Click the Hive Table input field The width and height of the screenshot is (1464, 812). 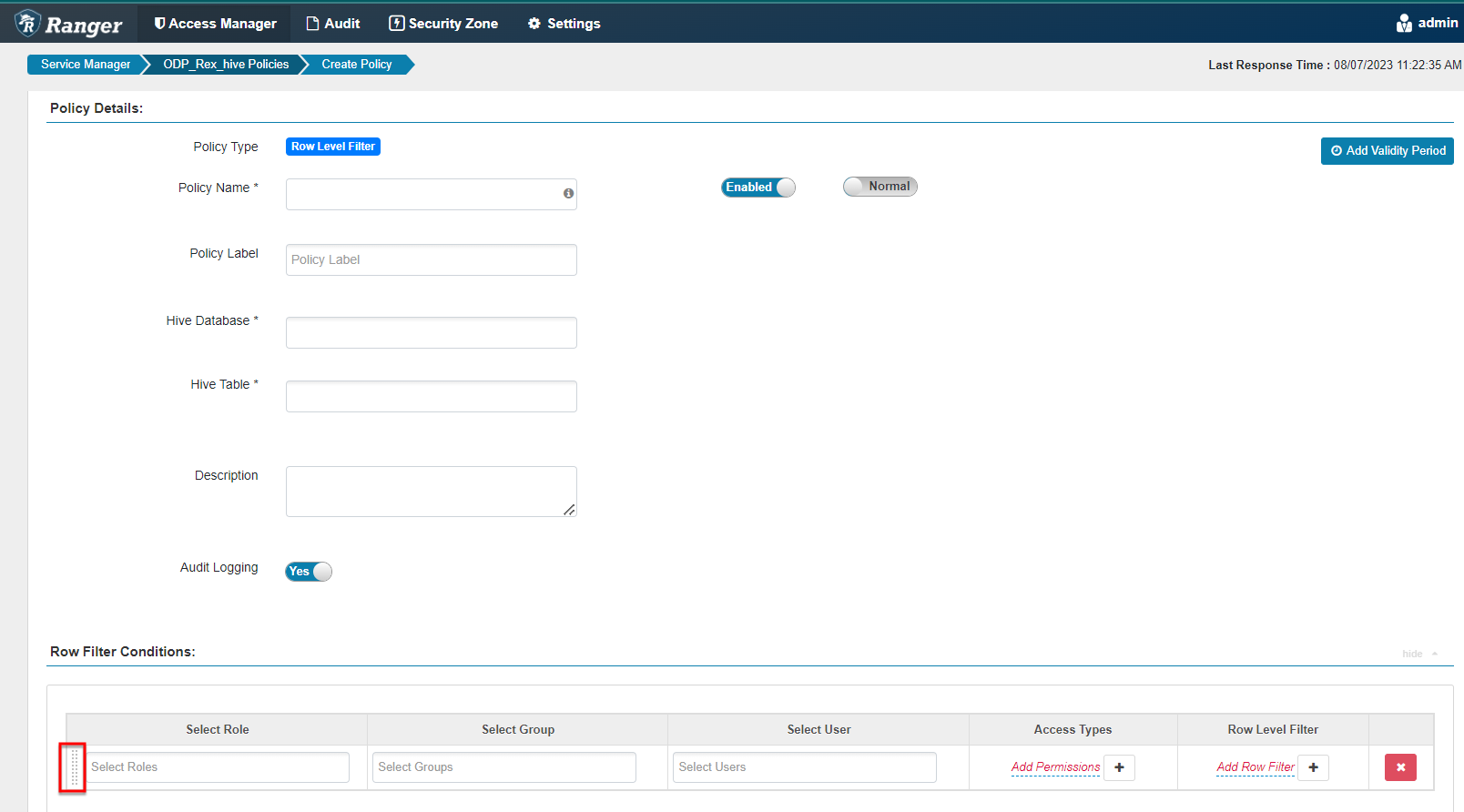[432, 396]
